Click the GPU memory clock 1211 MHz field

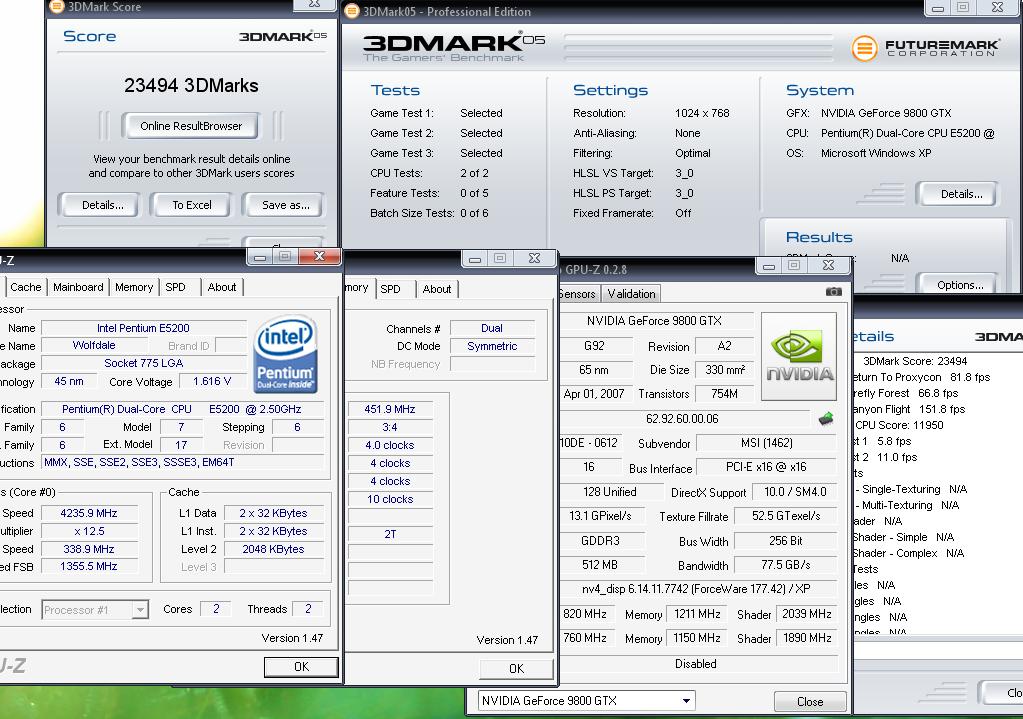tap(697, 615)
